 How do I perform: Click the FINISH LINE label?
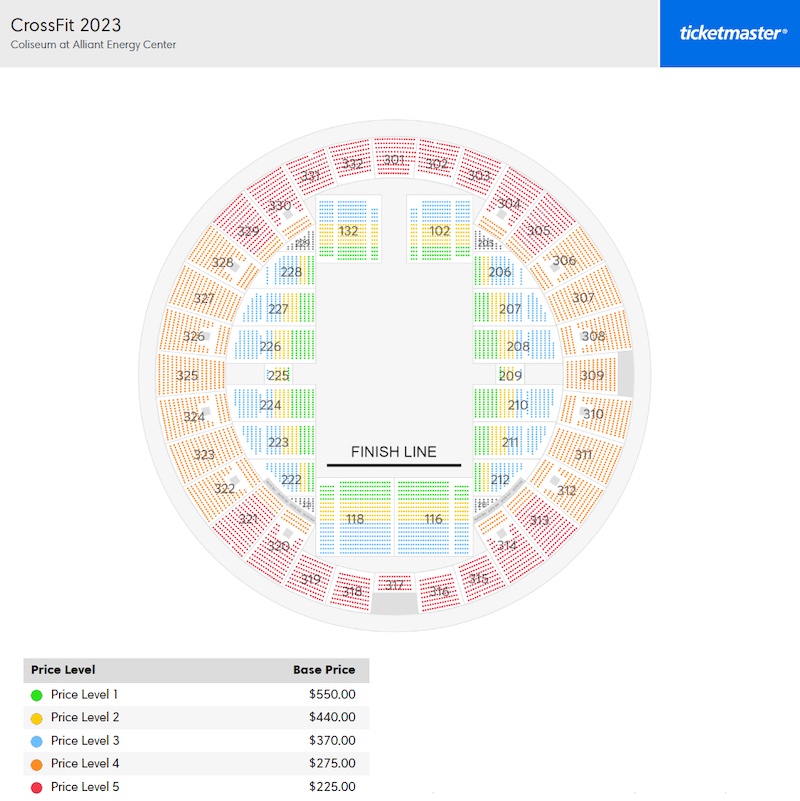pos(396,452)
